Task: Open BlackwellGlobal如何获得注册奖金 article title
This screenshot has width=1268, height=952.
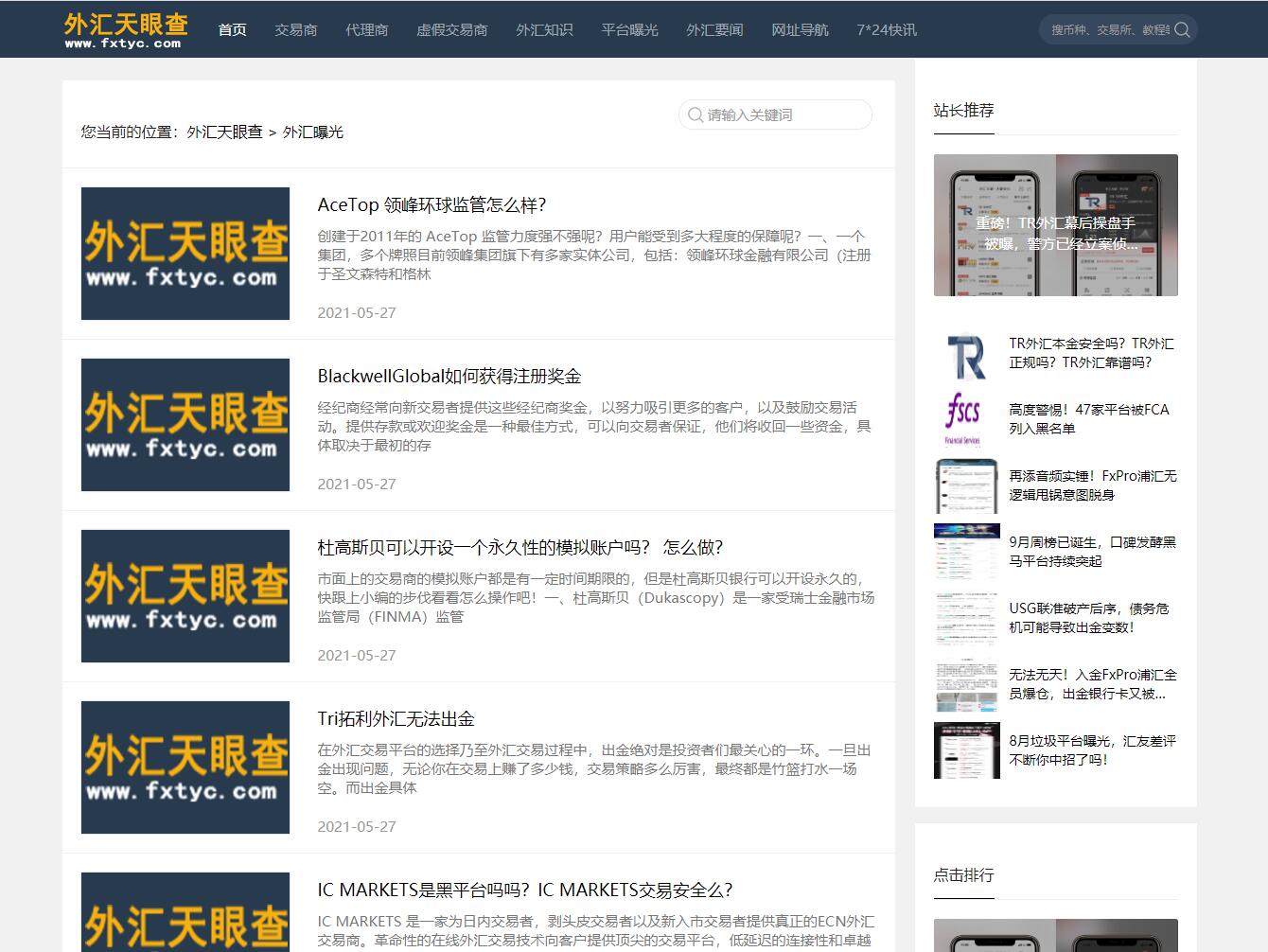Action: tap(449, 377)
